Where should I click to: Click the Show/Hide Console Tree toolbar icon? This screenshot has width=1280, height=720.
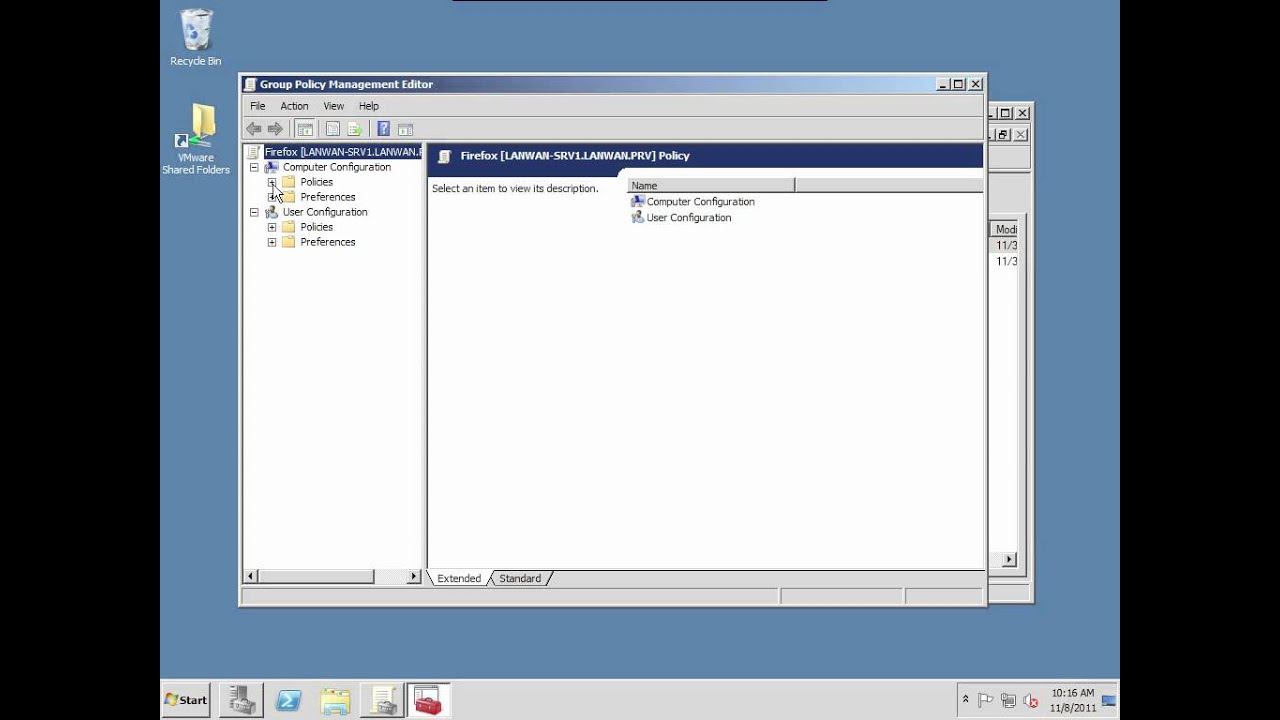point(305,128)
